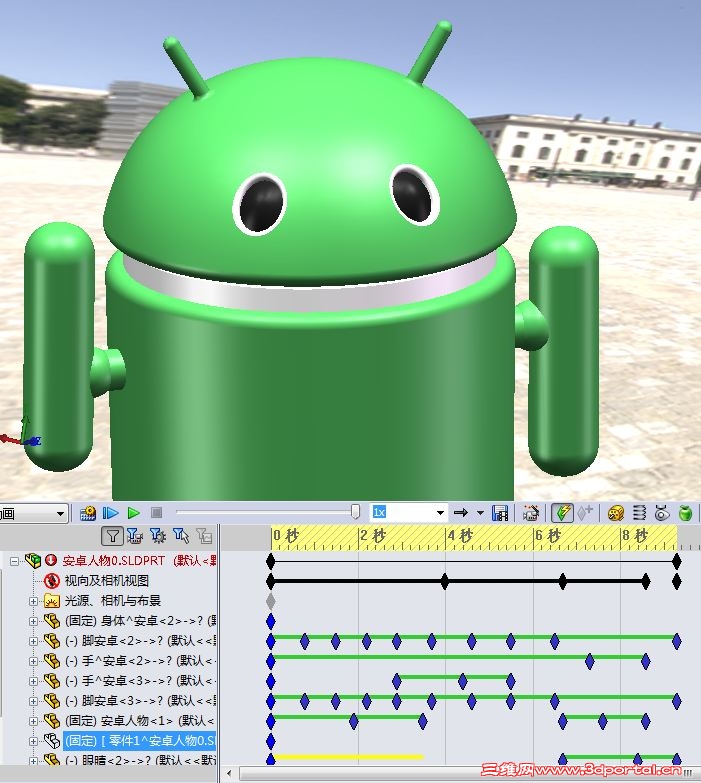The image size is (701, 783).
Task: Click the Android robot's left eye
Action: pyautogui.click(x=260, y=204)
